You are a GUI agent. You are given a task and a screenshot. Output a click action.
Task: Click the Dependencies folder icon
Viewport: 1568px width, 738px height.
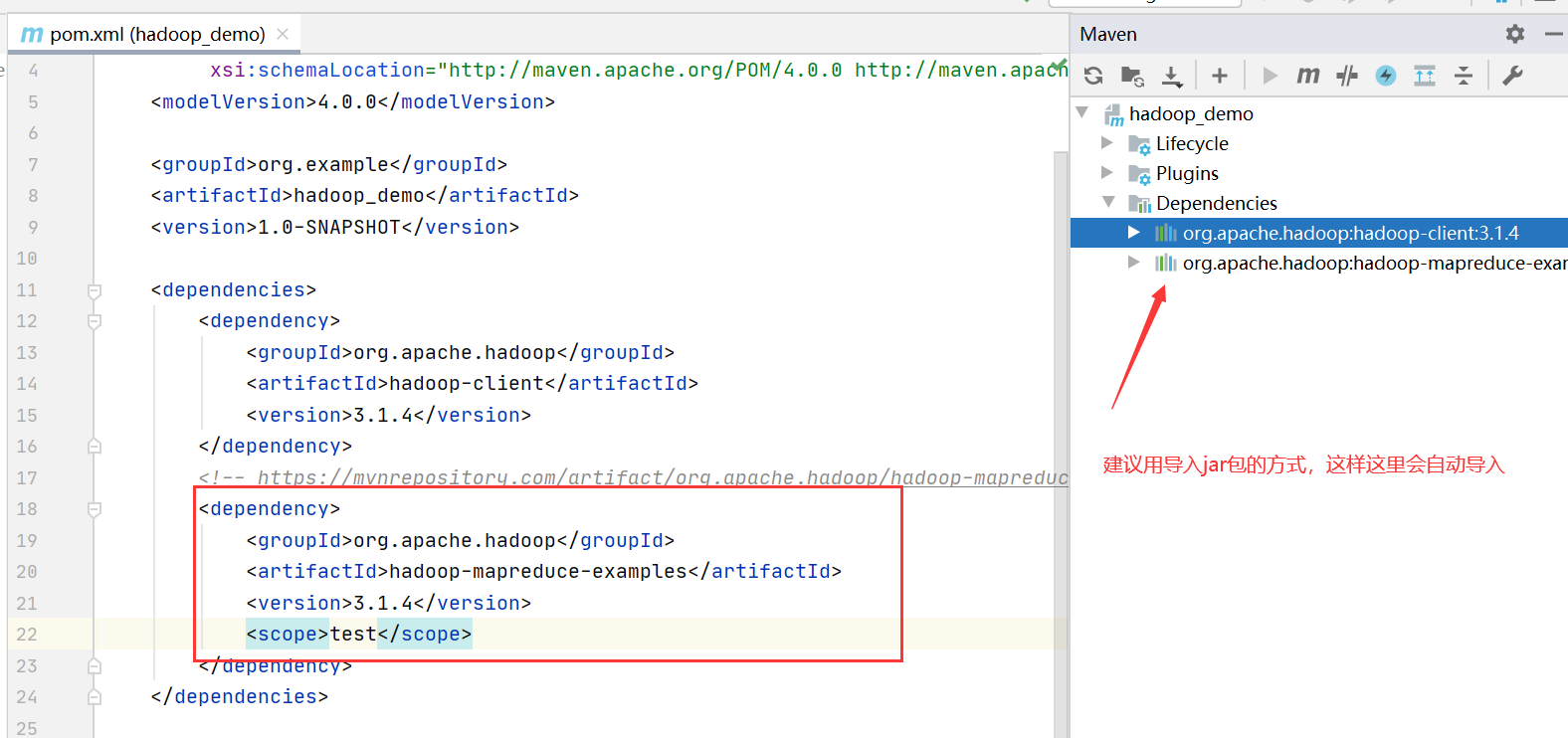point(1139,204)
